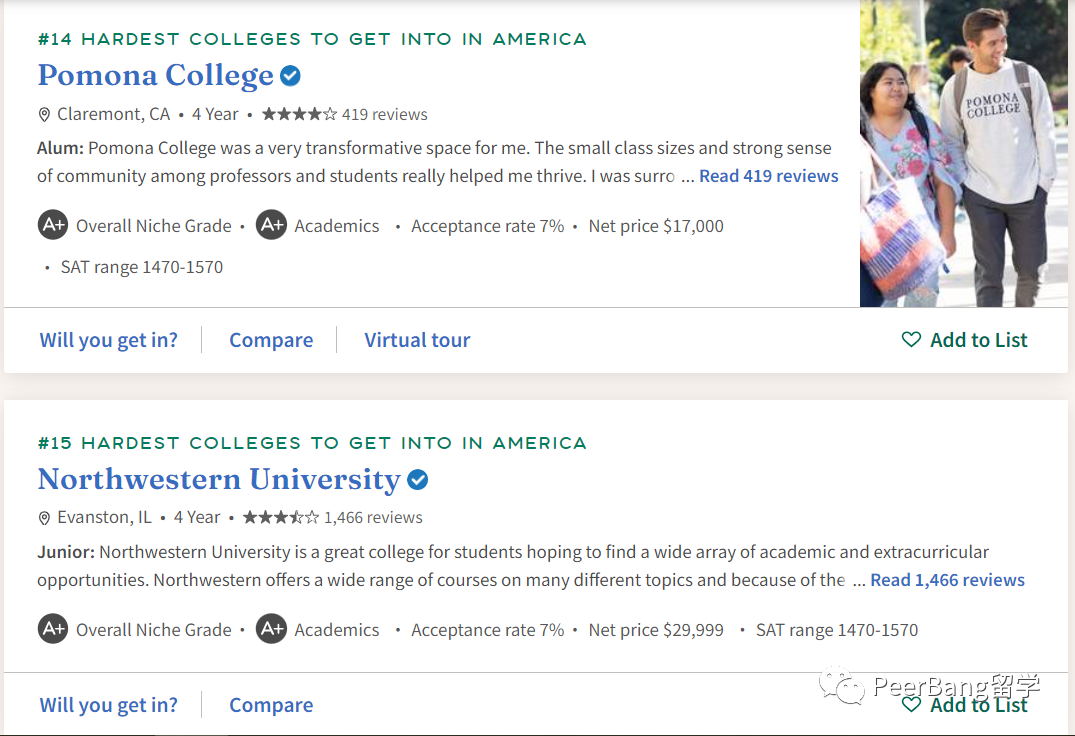
Task: Click Northwestern's Overall Niche Grade A+ badge
Action: click(53, 630)
